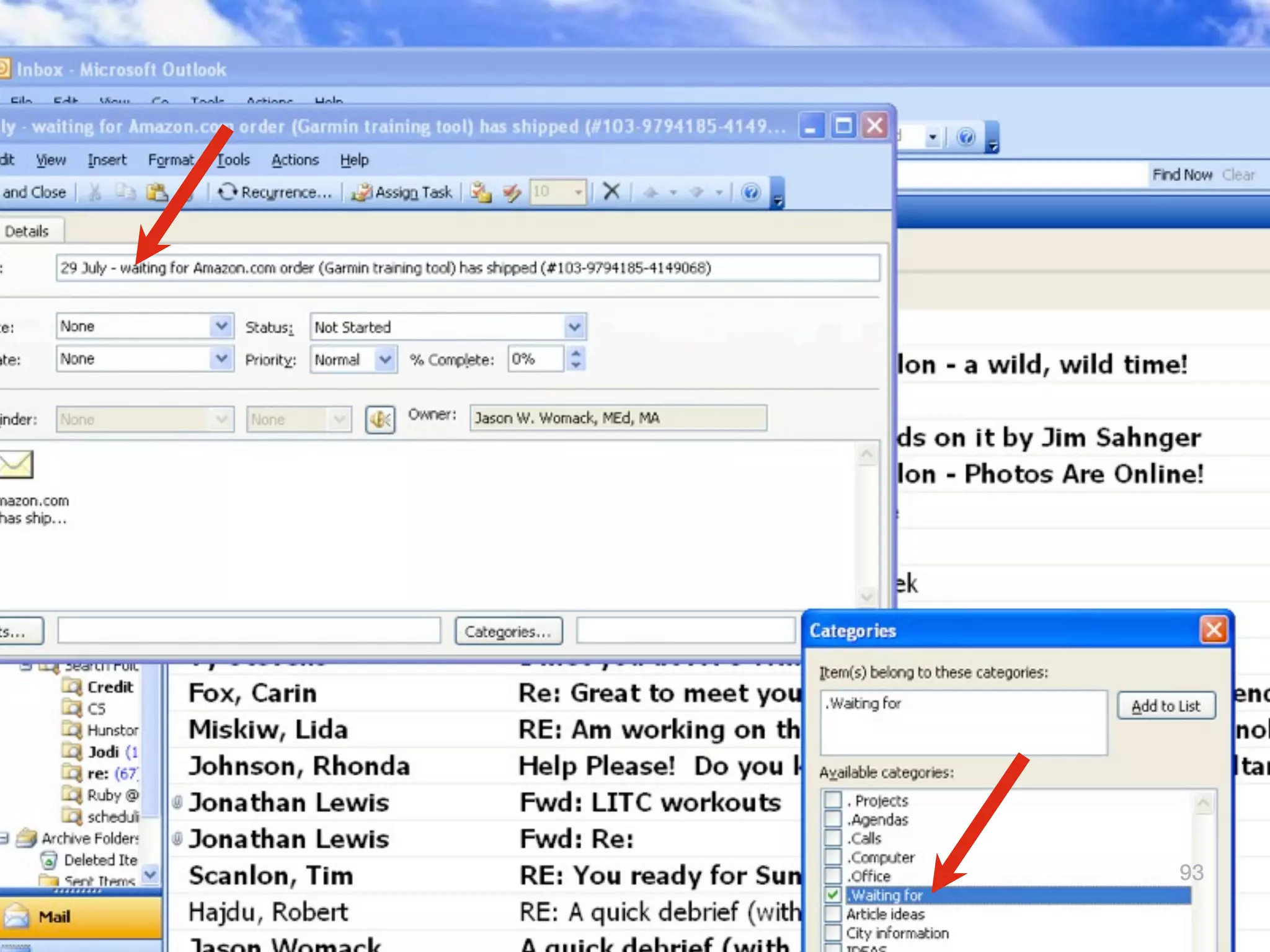Increase % Complete with spinner up arrow
The image size is (1270, 952).
click(576, 353)
